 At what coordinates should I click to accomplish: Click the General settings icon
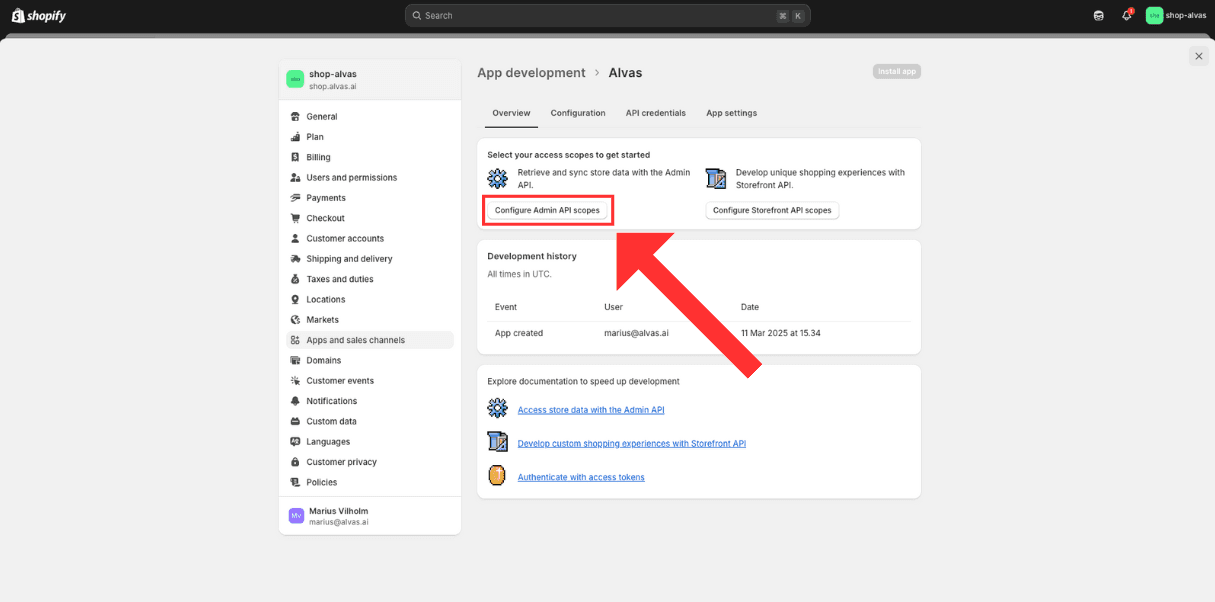(x=295, y=116)
